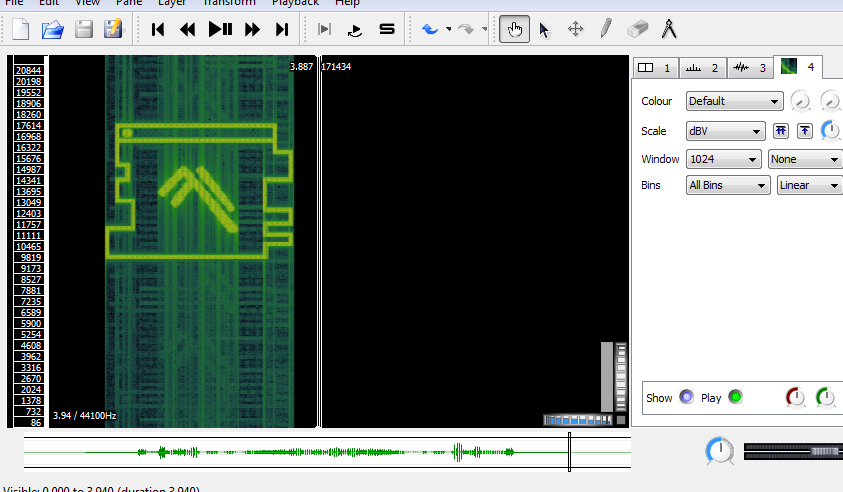Click the Undo arrow icon
The image size is (843, 492).
point(430,30)
